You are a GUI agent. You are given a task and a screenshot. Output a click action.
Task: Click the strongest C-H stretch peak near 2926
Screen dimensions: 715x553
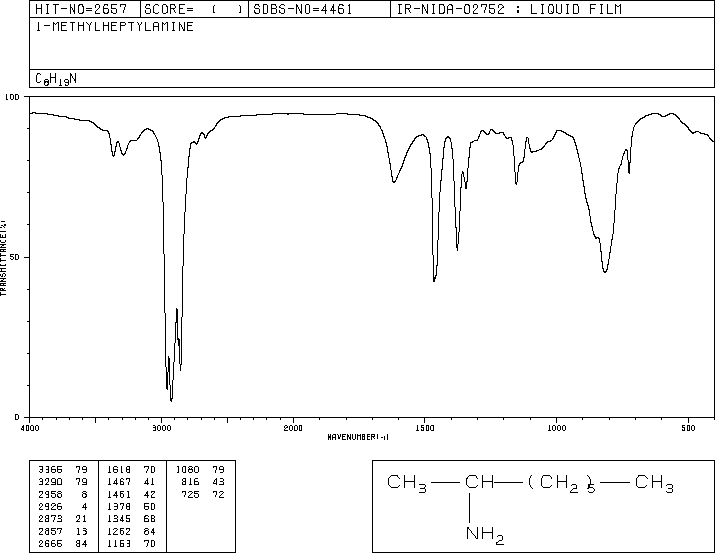click(171, 400)
